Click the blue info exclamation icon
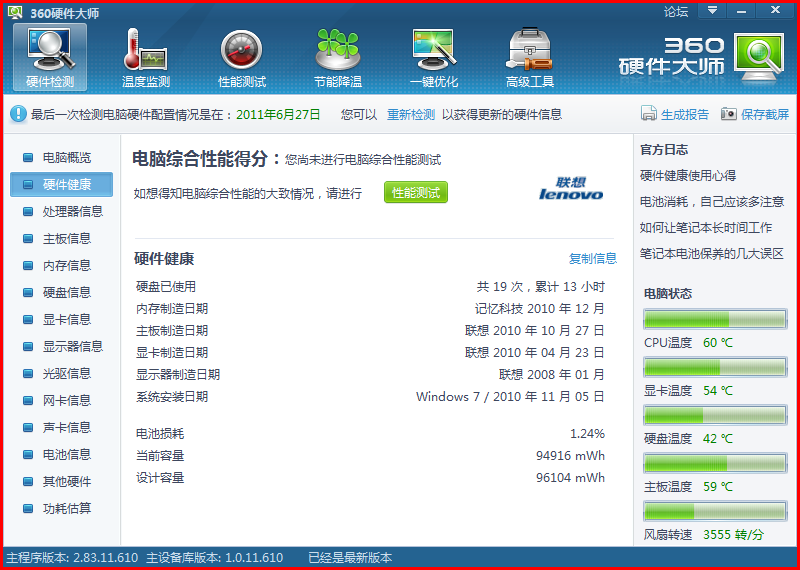 (18, 114)
